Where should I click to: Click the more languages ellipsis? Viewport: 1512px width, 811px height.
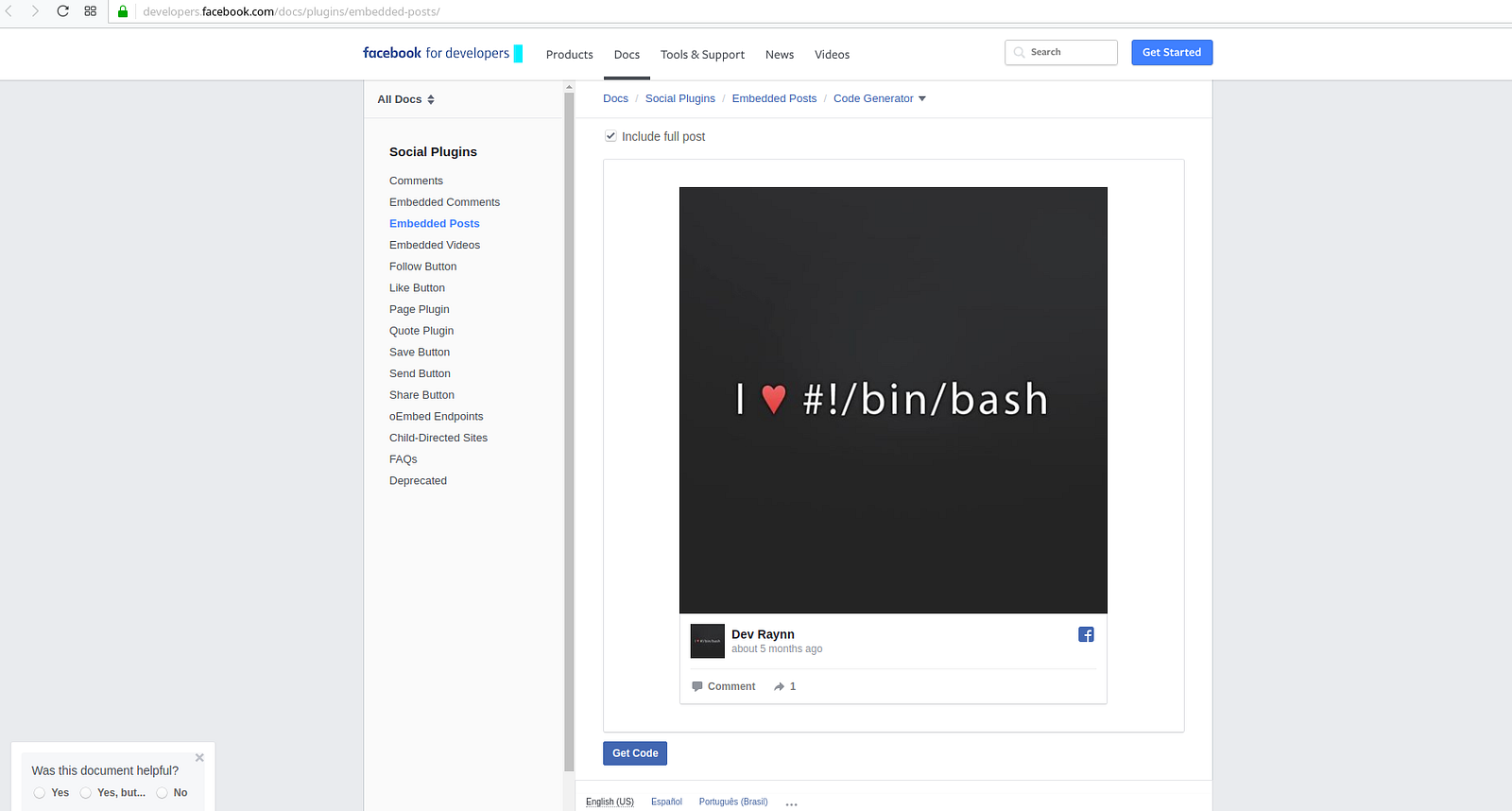pos(791,803)
